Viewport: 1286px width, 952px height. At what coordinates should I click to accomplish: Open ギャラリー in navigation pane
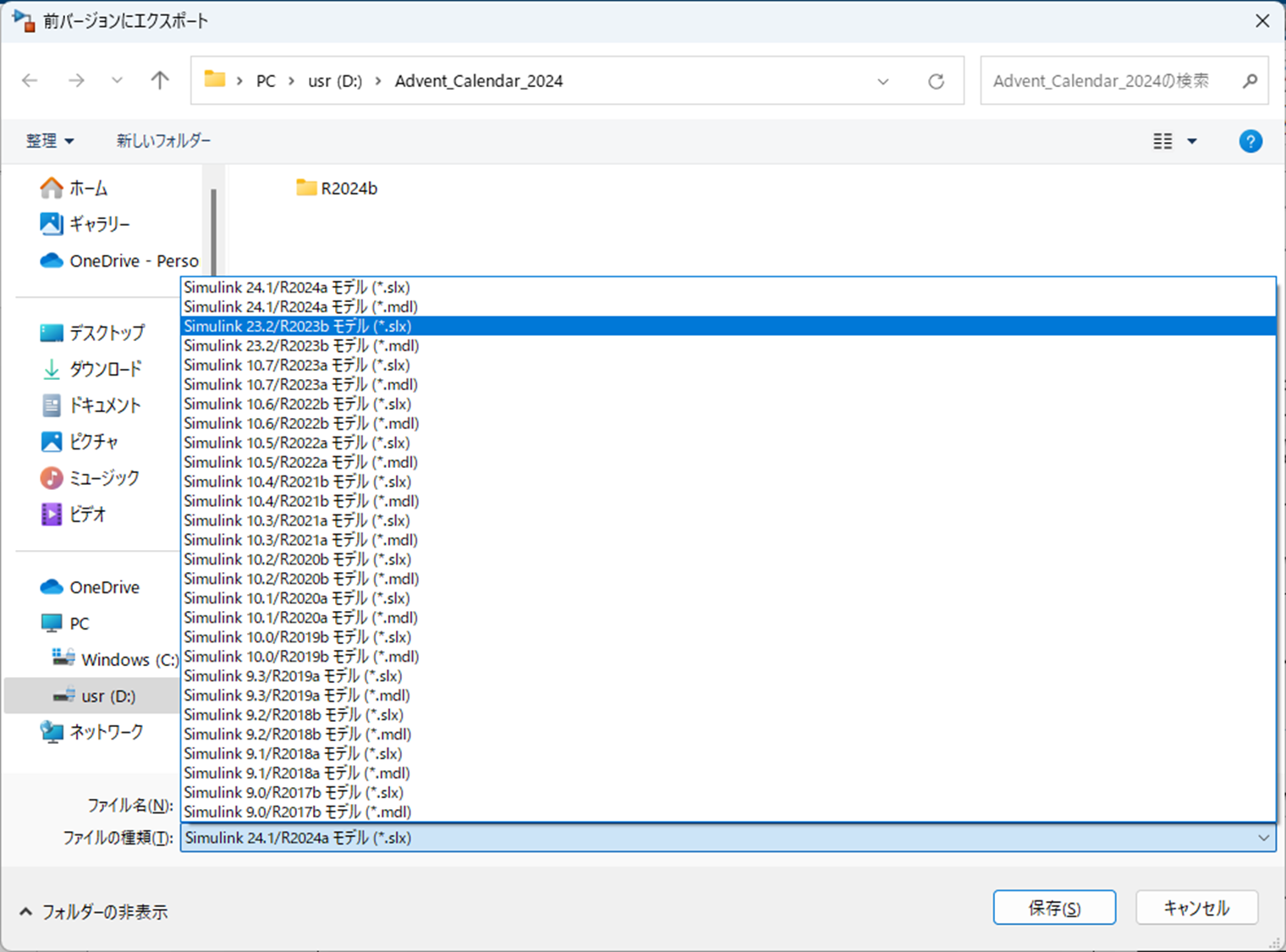(x=85, y=224)
